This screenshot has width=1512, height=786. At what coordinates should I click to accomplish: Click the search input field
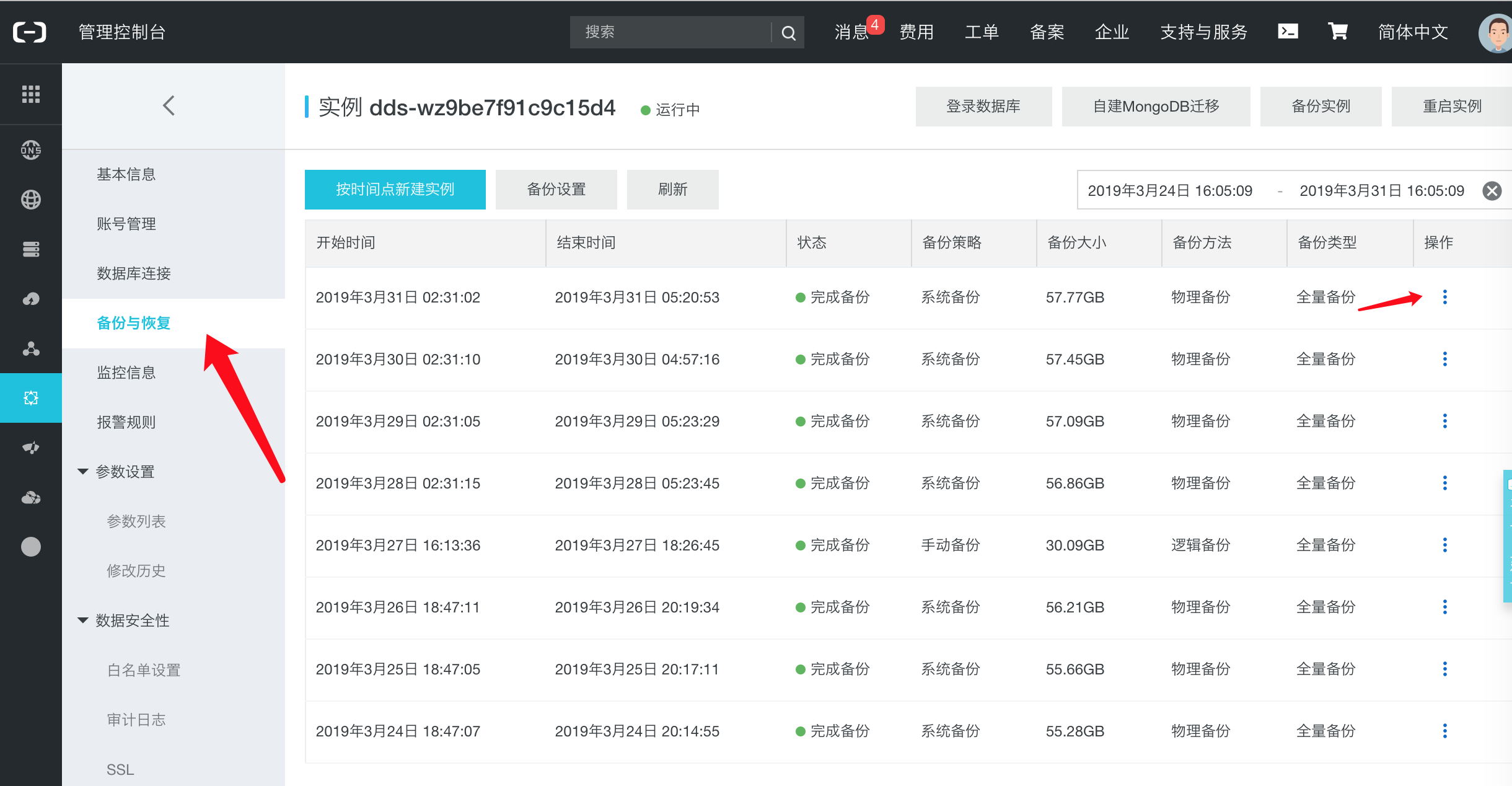tap(680, 32)
